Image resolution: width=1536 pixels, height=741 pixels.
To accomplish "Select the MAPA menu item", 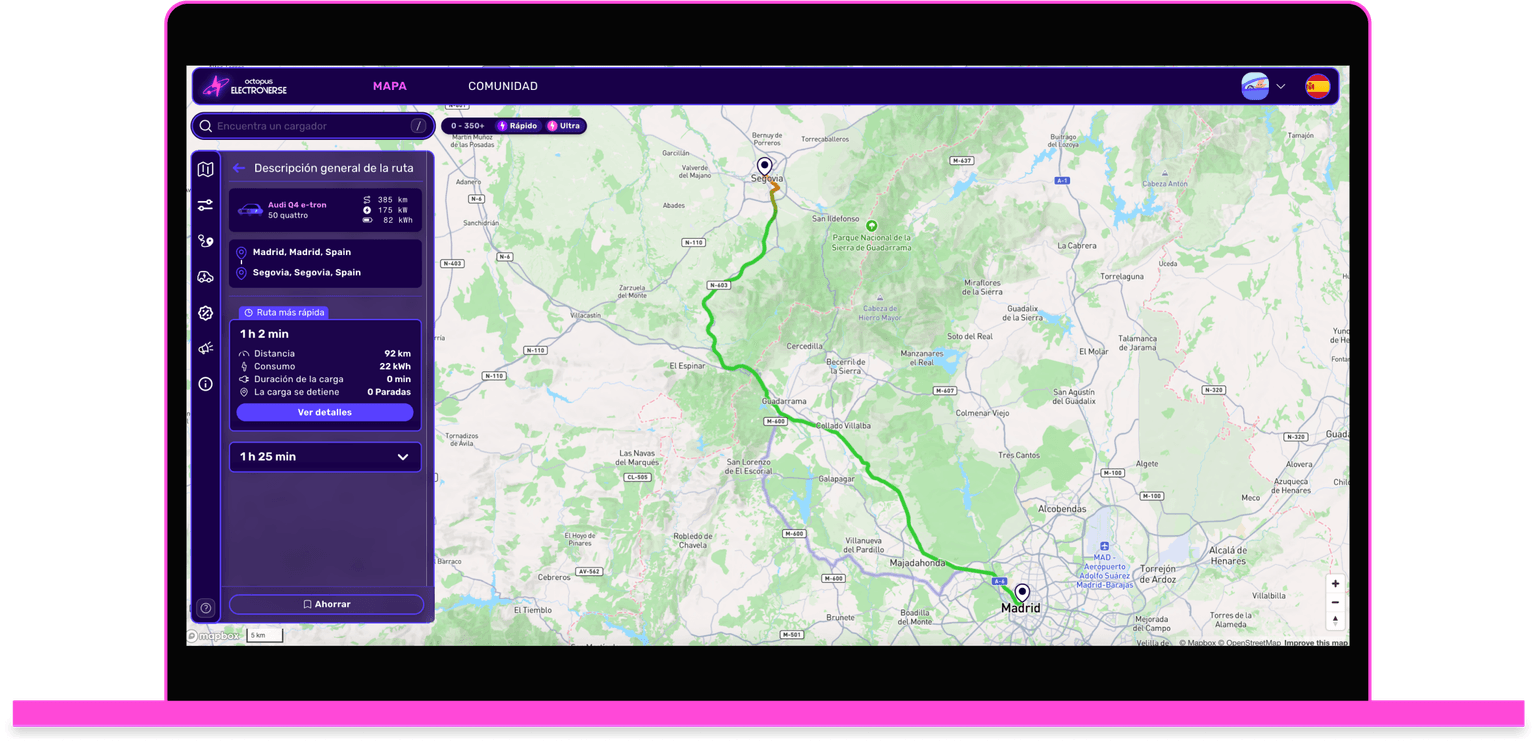I will point(390,86).
